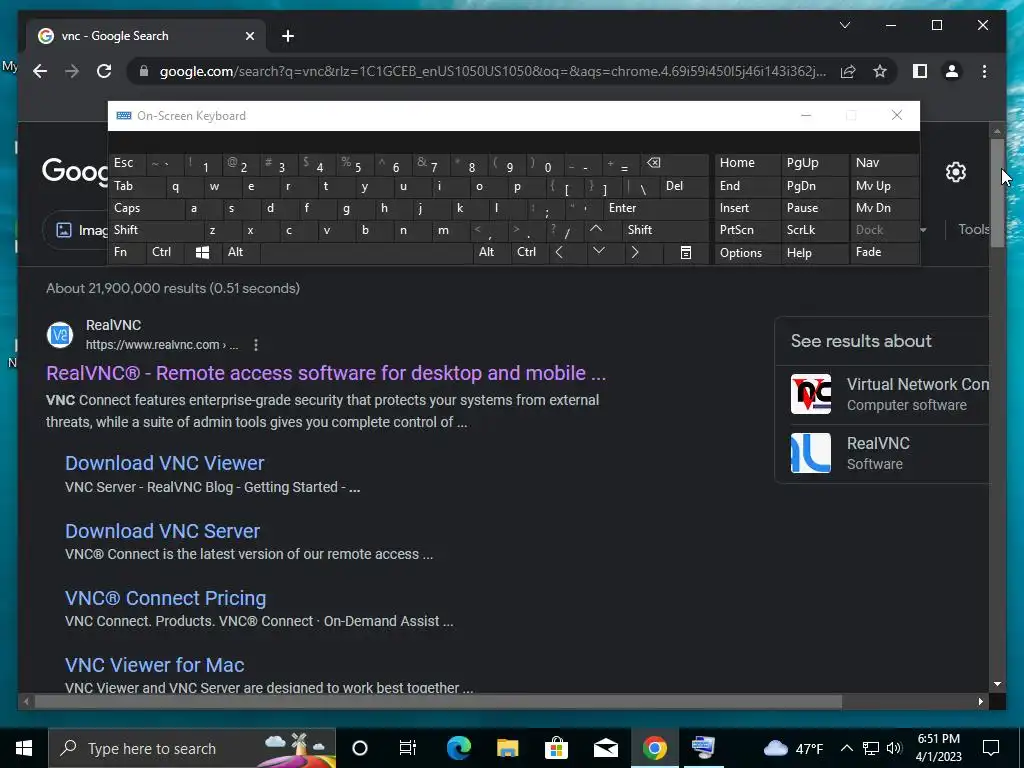
Task: Show hidden icons in the system tray
Action: click(x=846, y=748)
